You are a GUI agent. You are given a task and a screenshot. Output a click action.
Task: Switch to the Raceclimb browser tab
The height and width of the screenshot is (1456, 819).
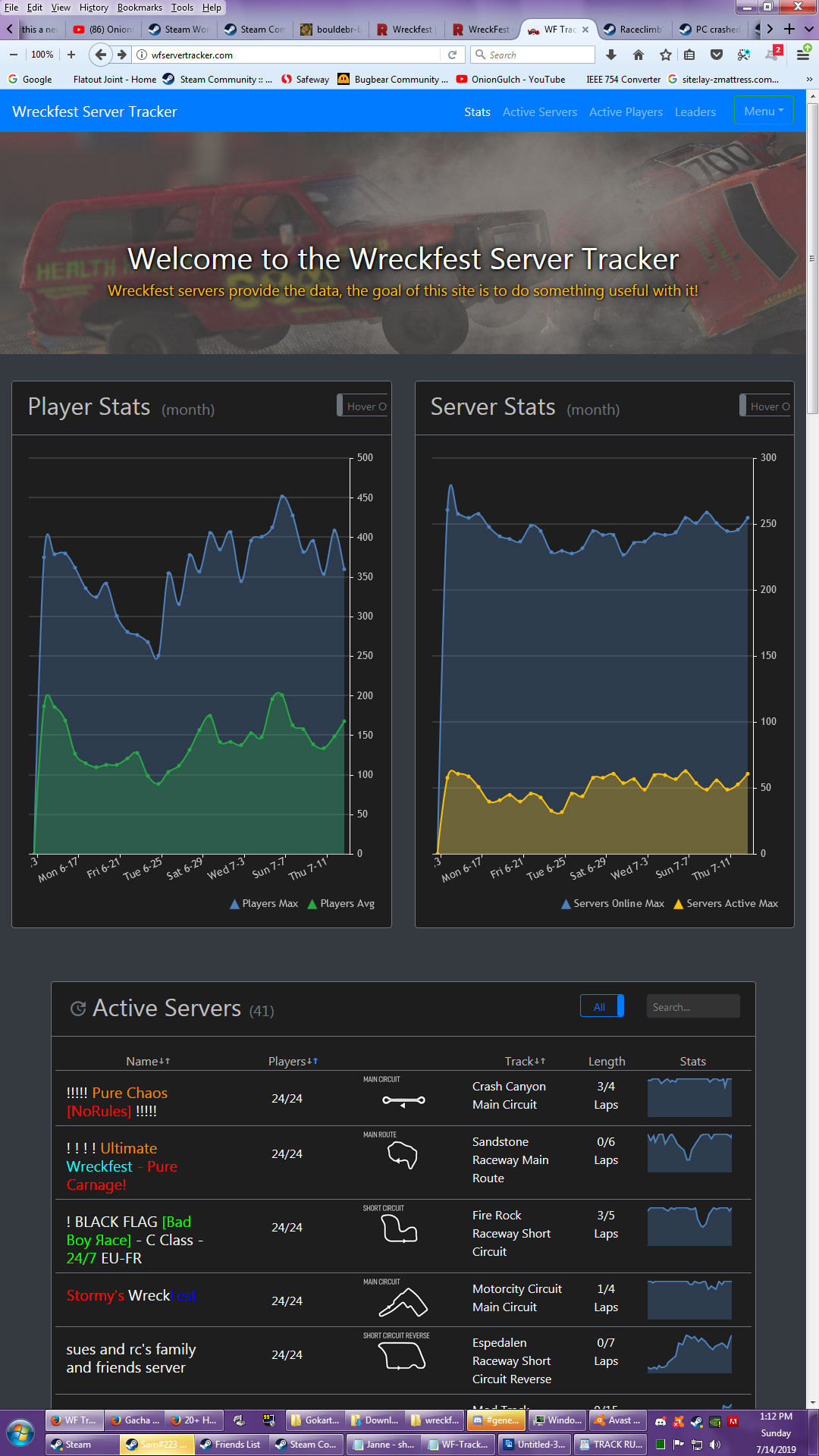pos(633,29)
